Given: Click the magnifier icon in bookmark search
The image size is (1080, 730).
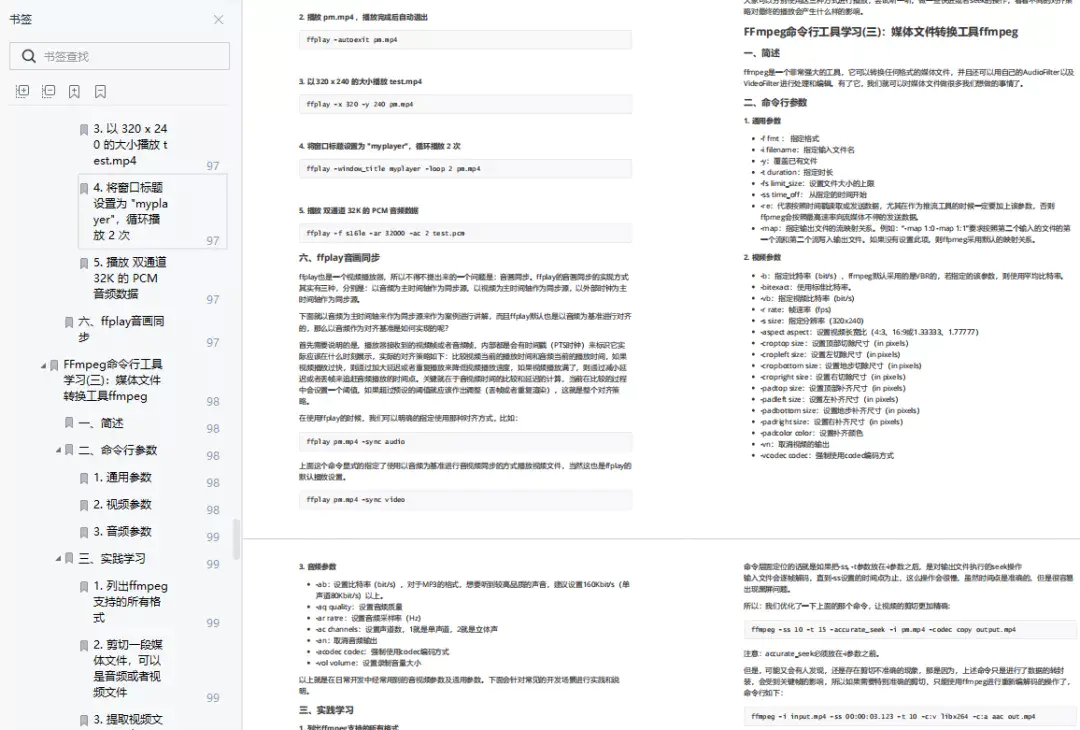Looking at the screenshot, I should click(x=28, y=56).
